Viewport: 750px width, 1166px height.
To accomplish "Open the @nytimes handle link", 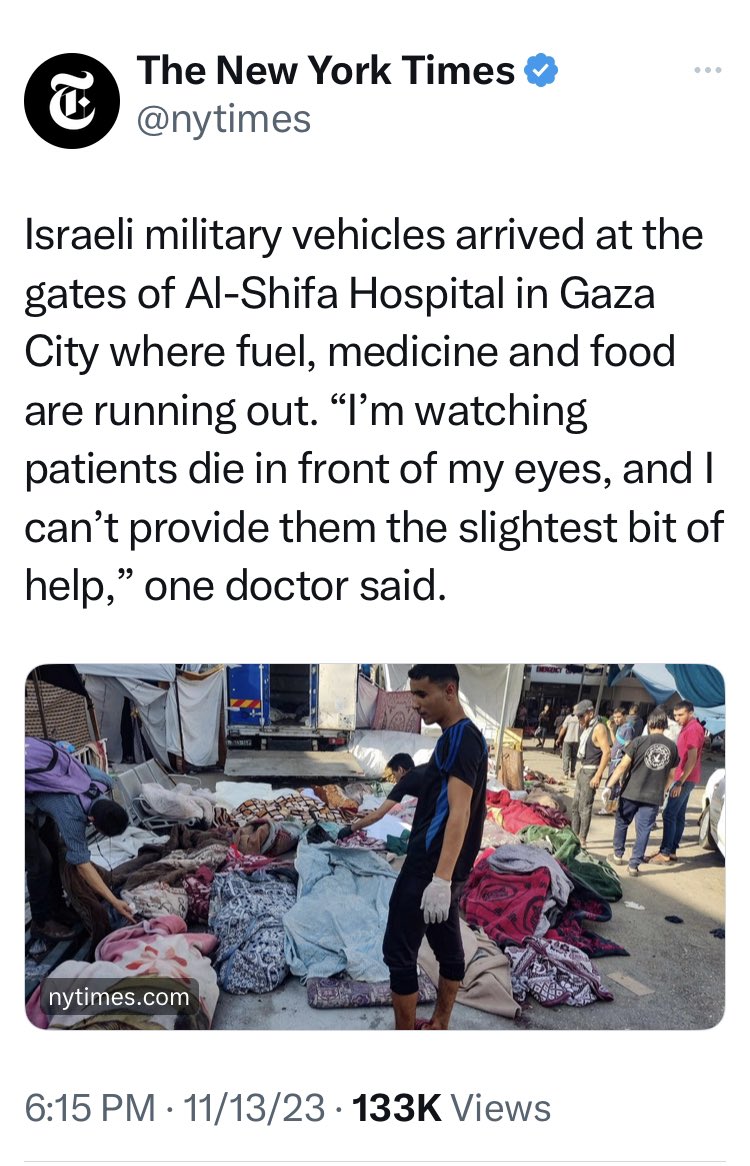I will click(224, 119).
